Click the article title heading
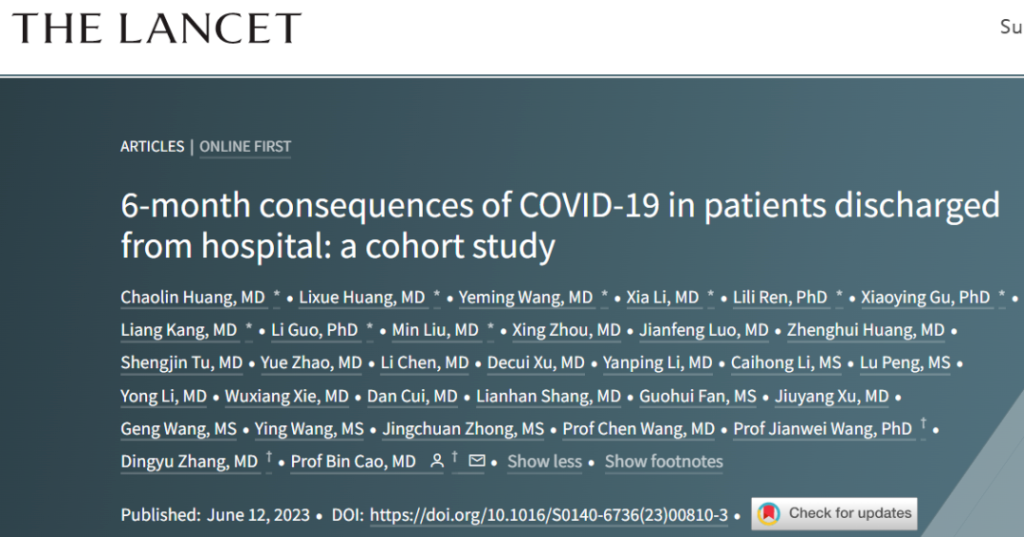This screenshot has width=1024, height=537. [560, 225]
